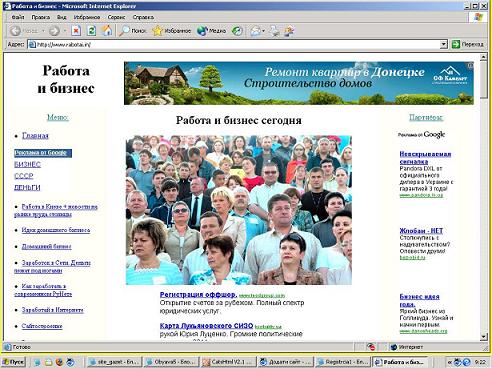This screenshot has height=369, width=492.
Task: Open the Регистрация оффшор ad link
Action: [x=198, y=295]
